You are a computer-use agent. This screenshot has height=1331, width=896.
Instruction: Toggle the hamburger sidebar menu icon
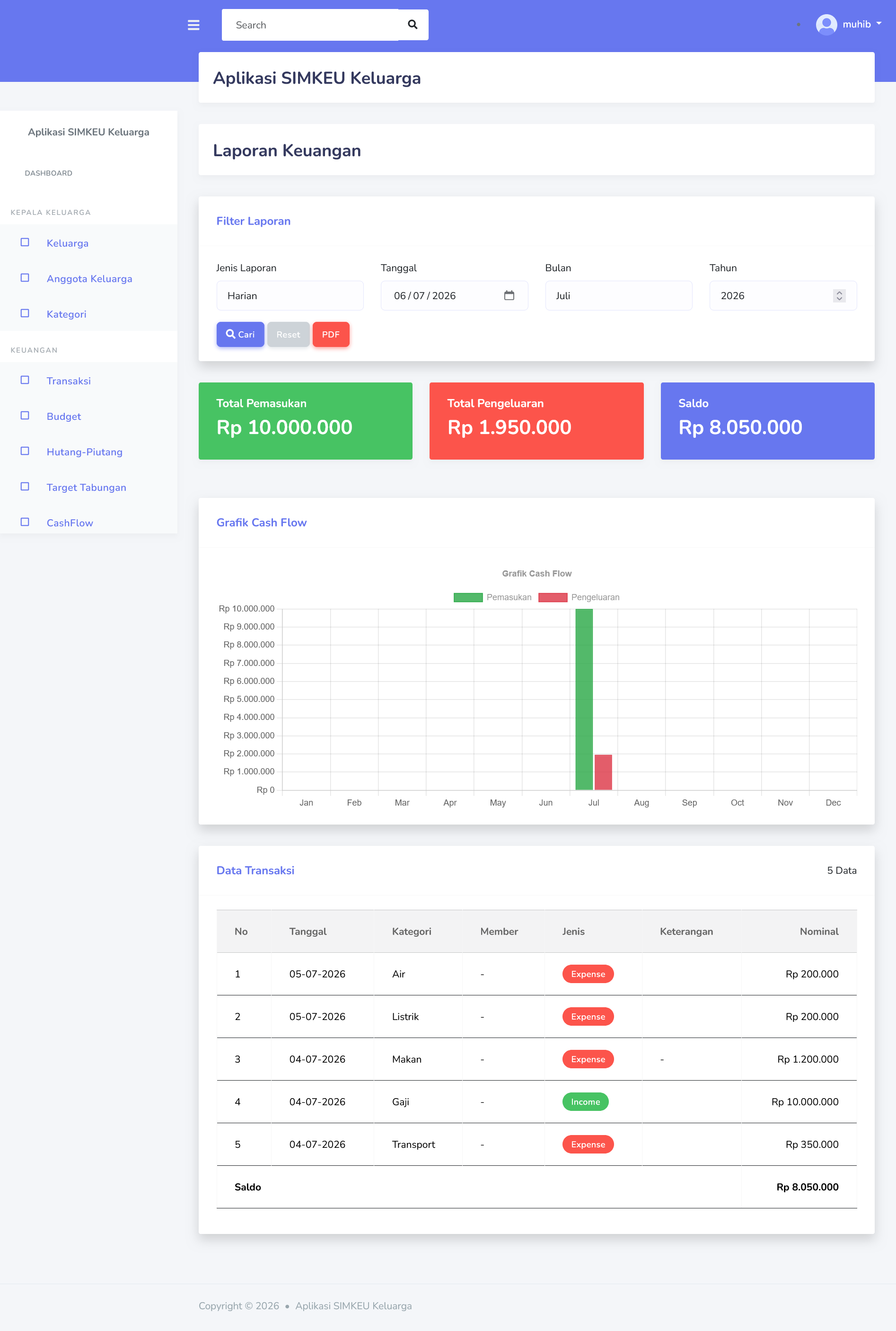pos(193,25)
